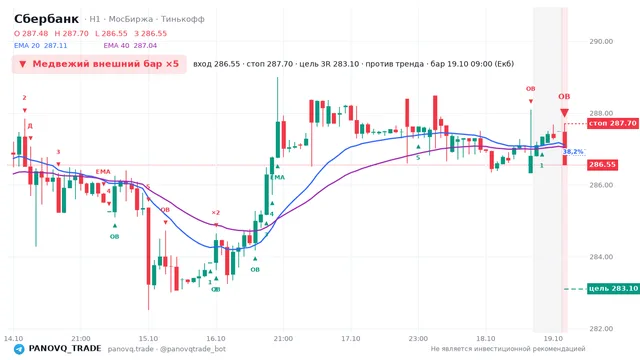Click the red стоп 287.70 price label
Image resolution: width=640 pixels, height=360 pixels.
click(x=613, y=123)
